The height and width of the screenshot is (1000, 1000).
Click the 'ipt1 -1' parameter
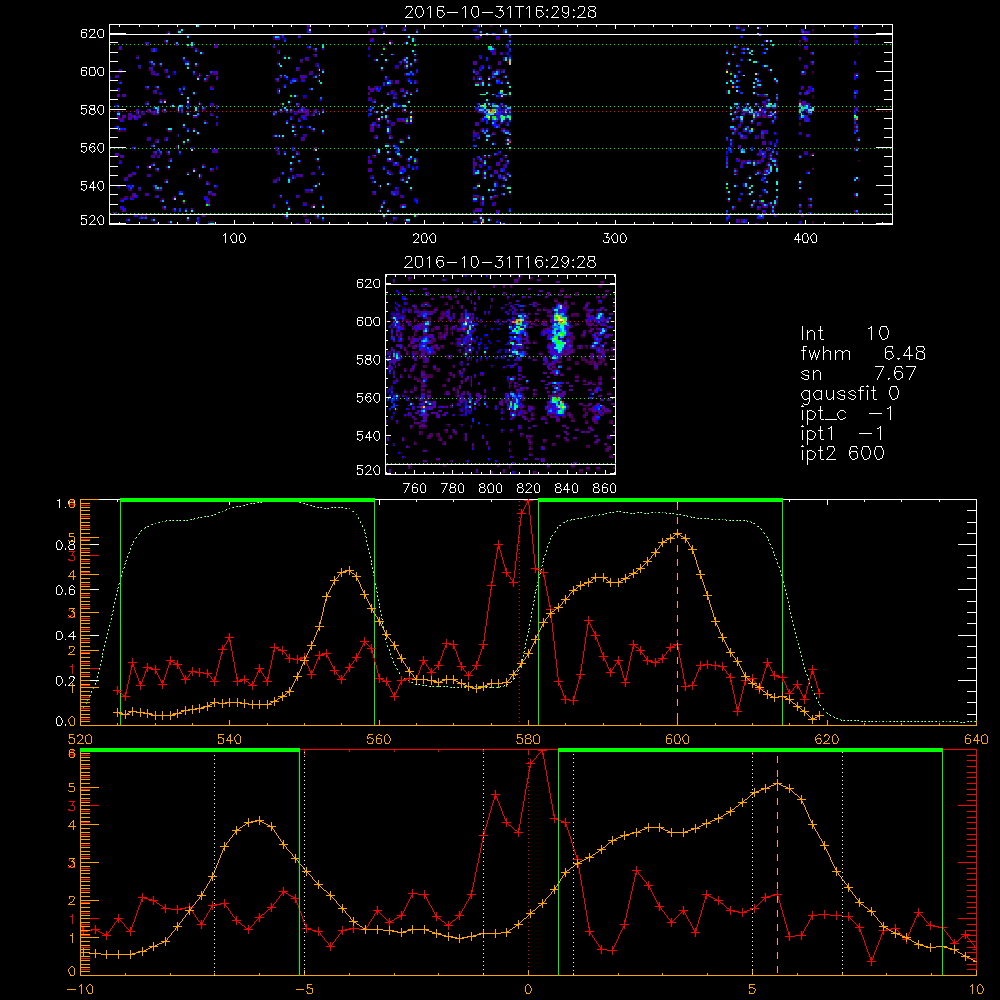point(842,434)
